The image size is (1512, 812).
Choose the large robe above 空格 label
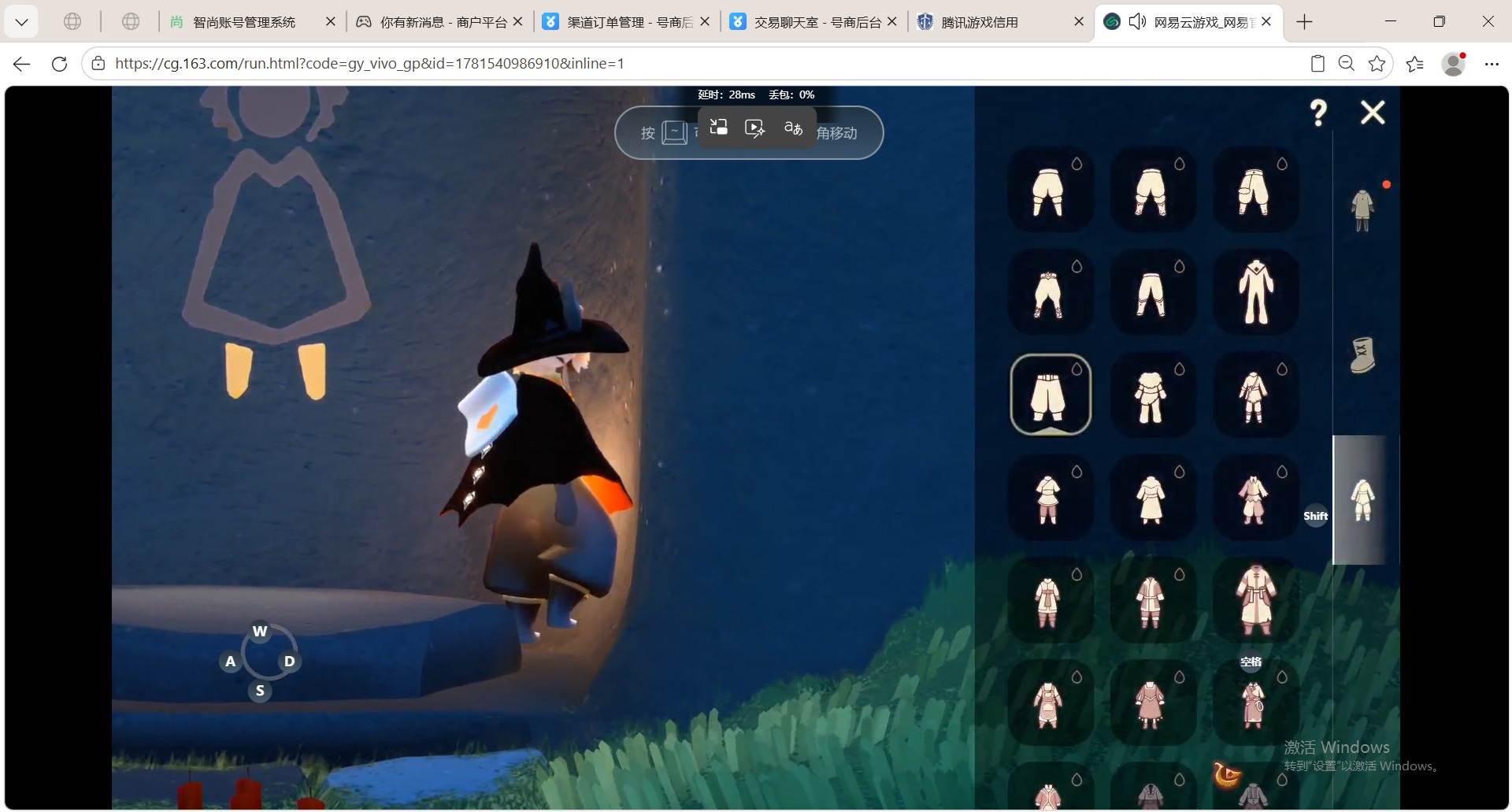[x=1255, y=600]
